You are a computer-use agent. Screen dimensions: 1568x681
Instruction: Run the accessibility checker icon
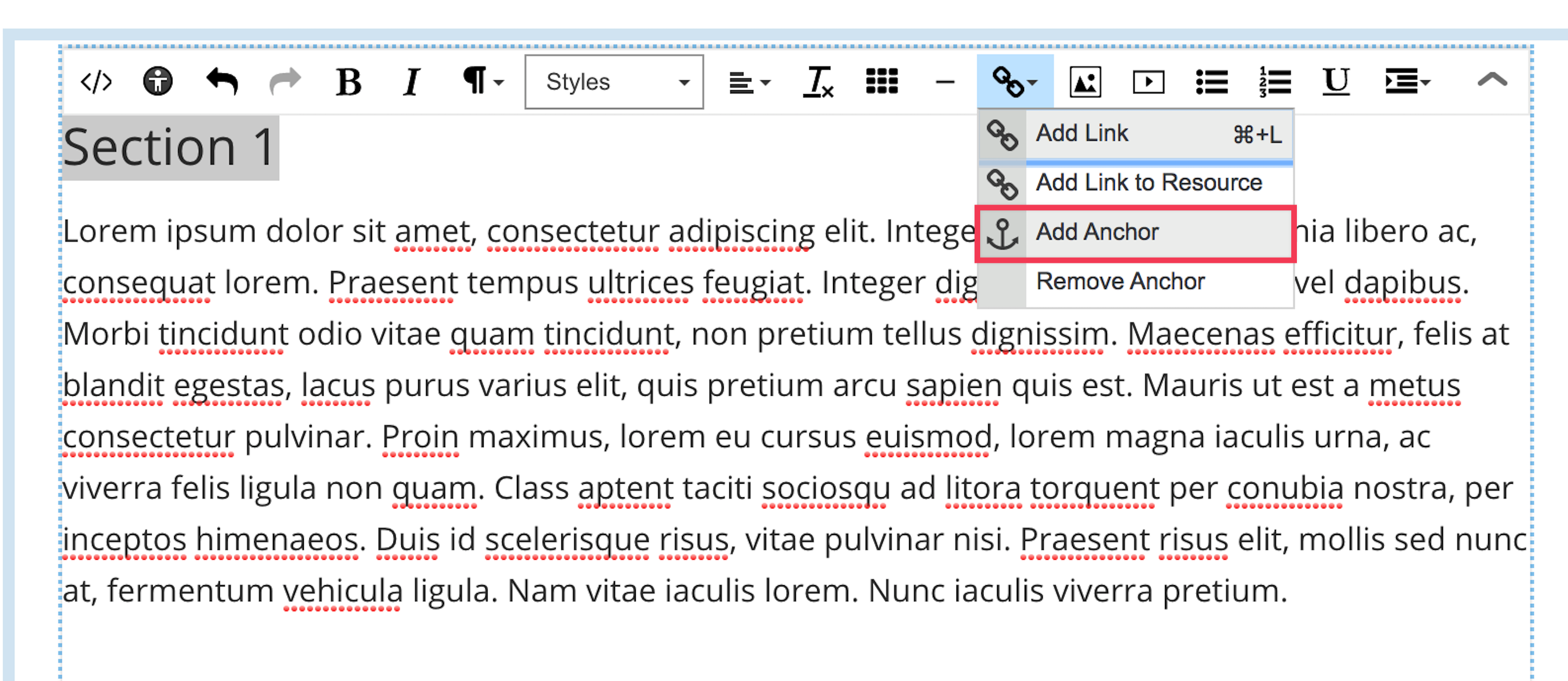[x=158, y=82]
